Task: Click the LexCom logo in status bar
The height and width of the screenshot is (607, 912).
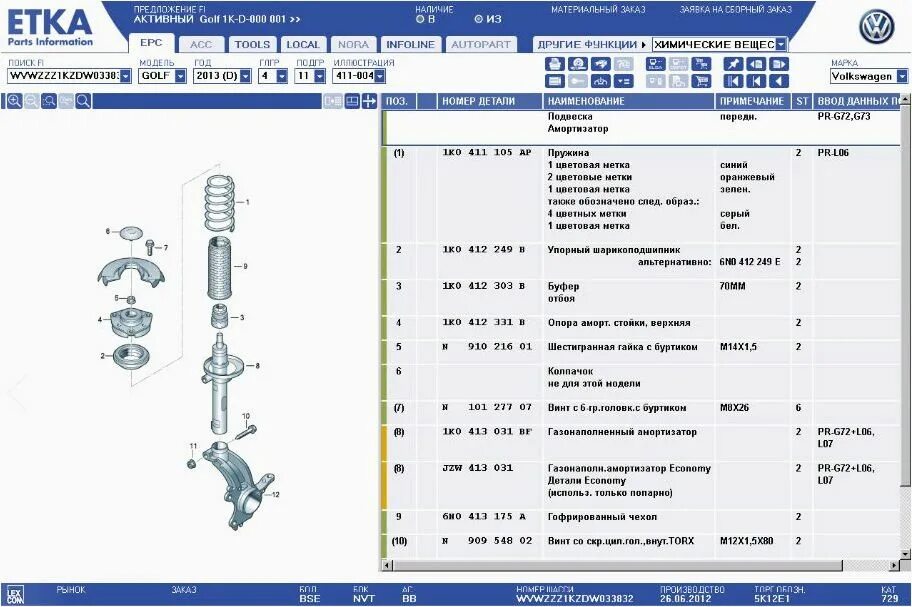Action: click(x=15, y=595)
